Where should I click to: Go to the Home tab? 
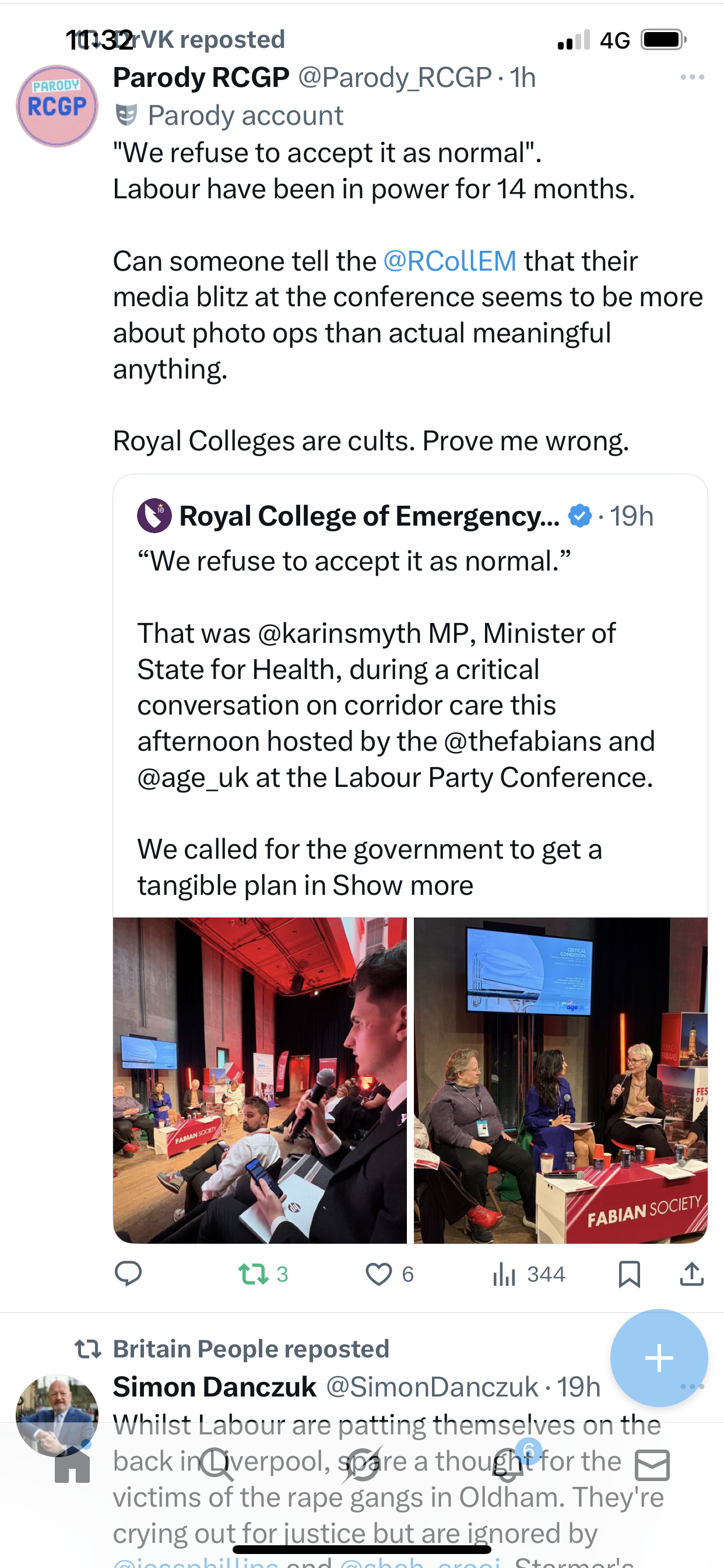tap(72, 1466)
